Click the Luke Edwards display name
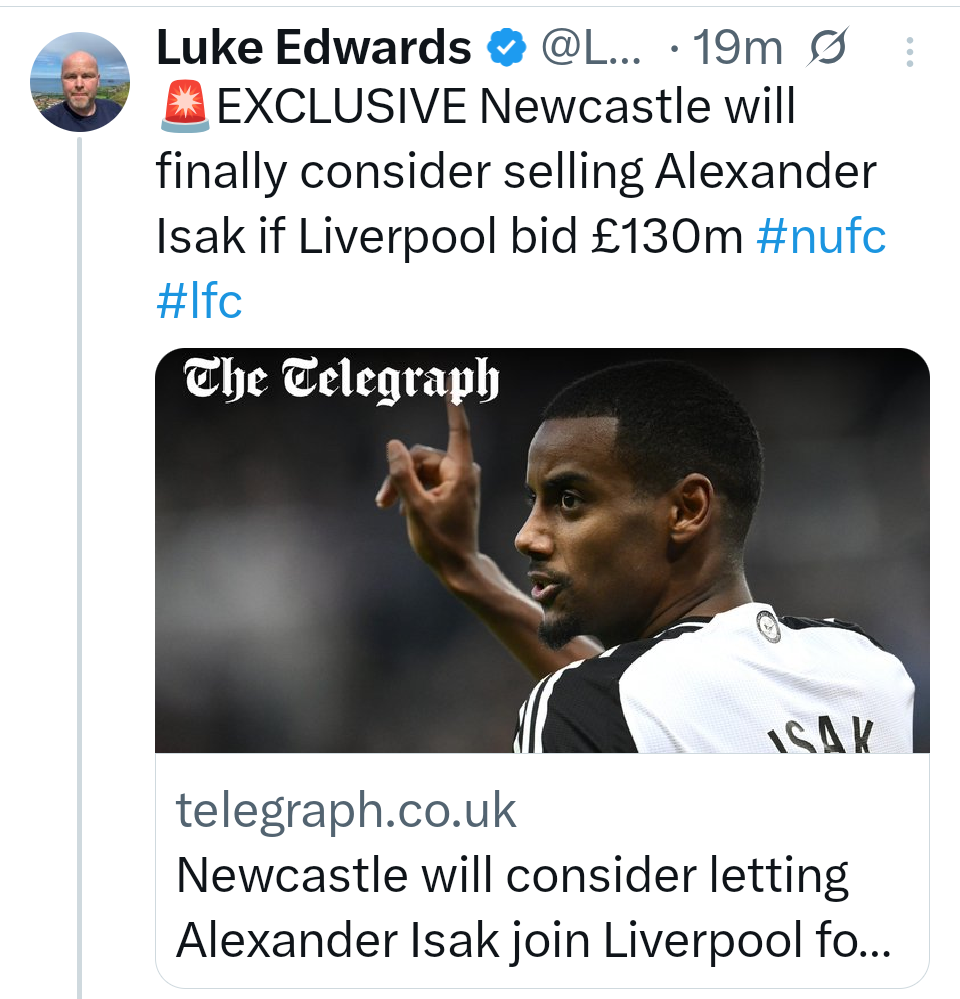The height and width of the screenshot is (999, 960). [x=313, y=47]
